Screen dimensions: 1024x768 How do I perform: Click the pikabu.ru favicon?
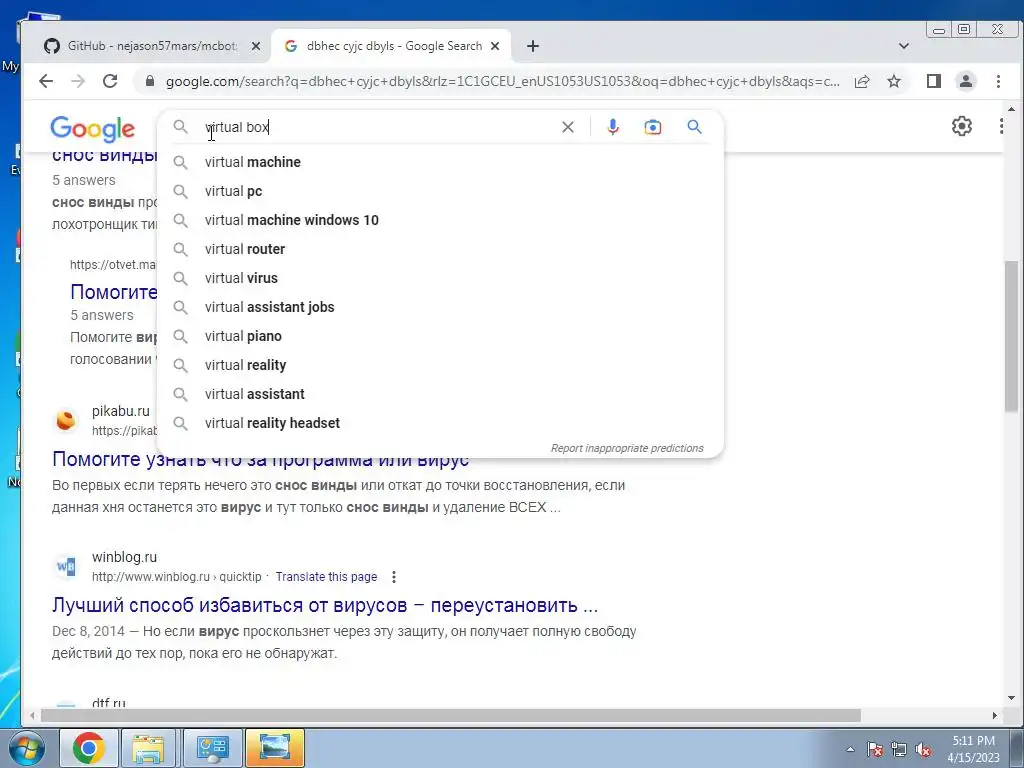[x=66, y=420]
